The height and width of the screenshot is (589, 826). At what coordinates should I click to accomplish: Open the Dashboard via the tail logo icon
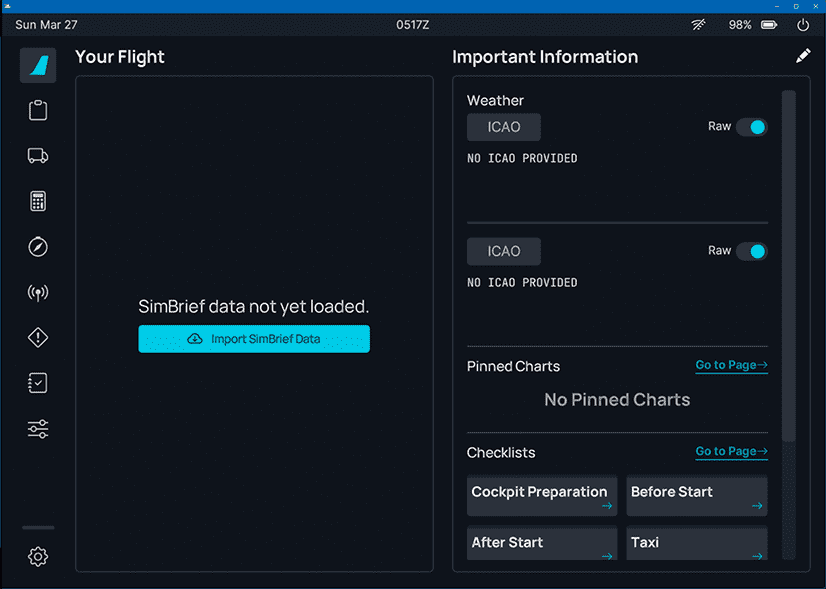(x=38, y=65)
